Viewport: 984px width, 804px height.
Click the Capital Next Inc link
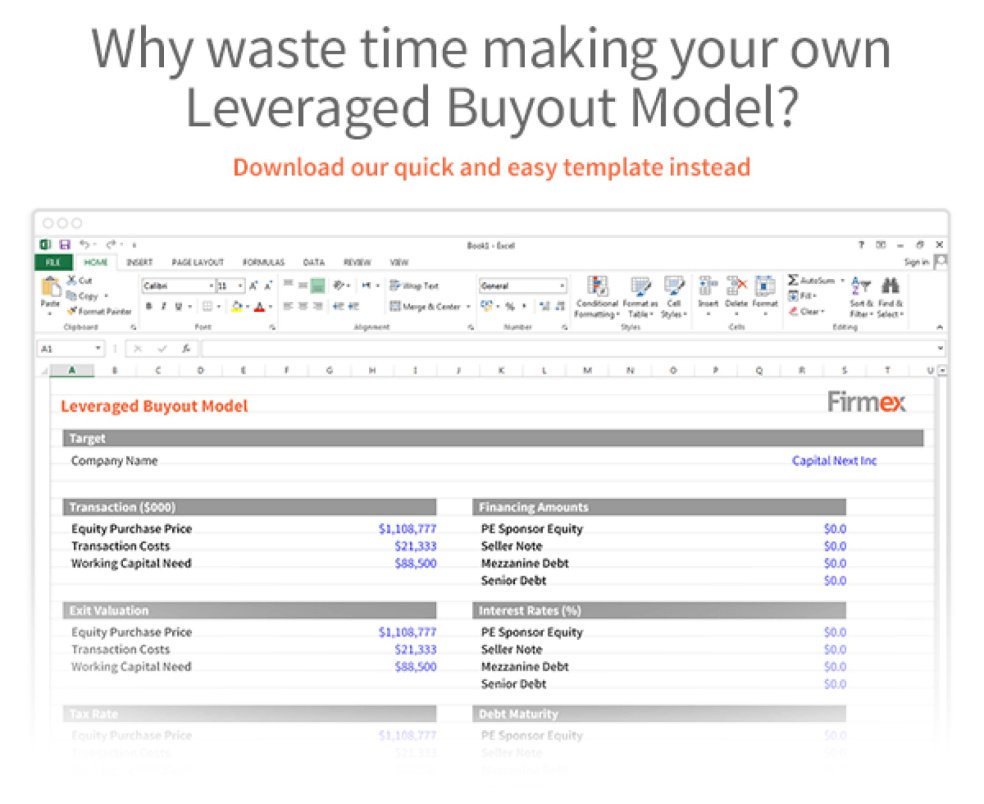click(x=834, y=460)
